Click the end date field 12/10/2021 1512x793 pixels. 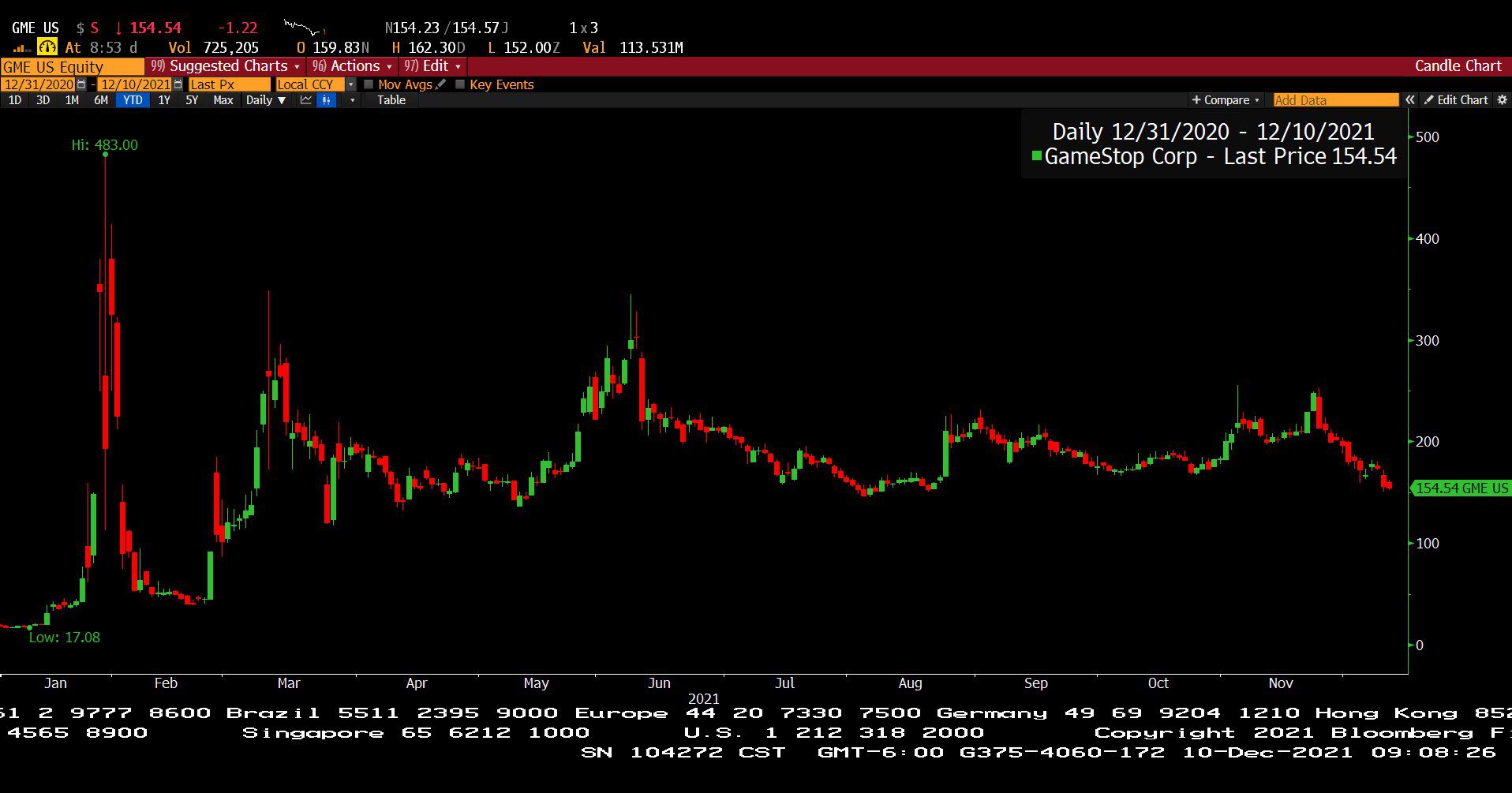[x=135, y=84]
